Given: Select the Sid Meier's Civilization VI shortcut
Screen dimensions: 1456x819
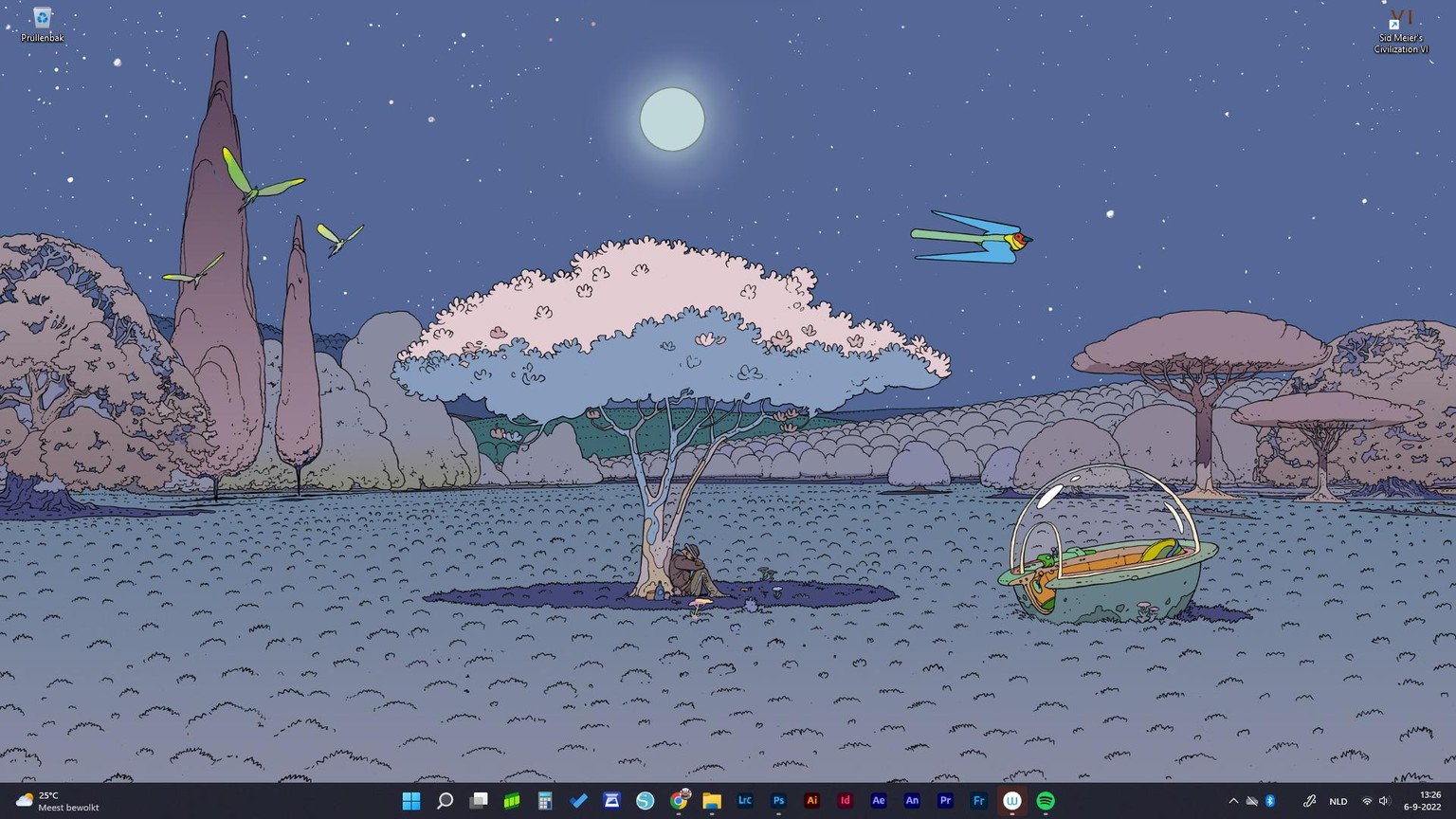Looking at the screenshot, I should (1401, 31).
